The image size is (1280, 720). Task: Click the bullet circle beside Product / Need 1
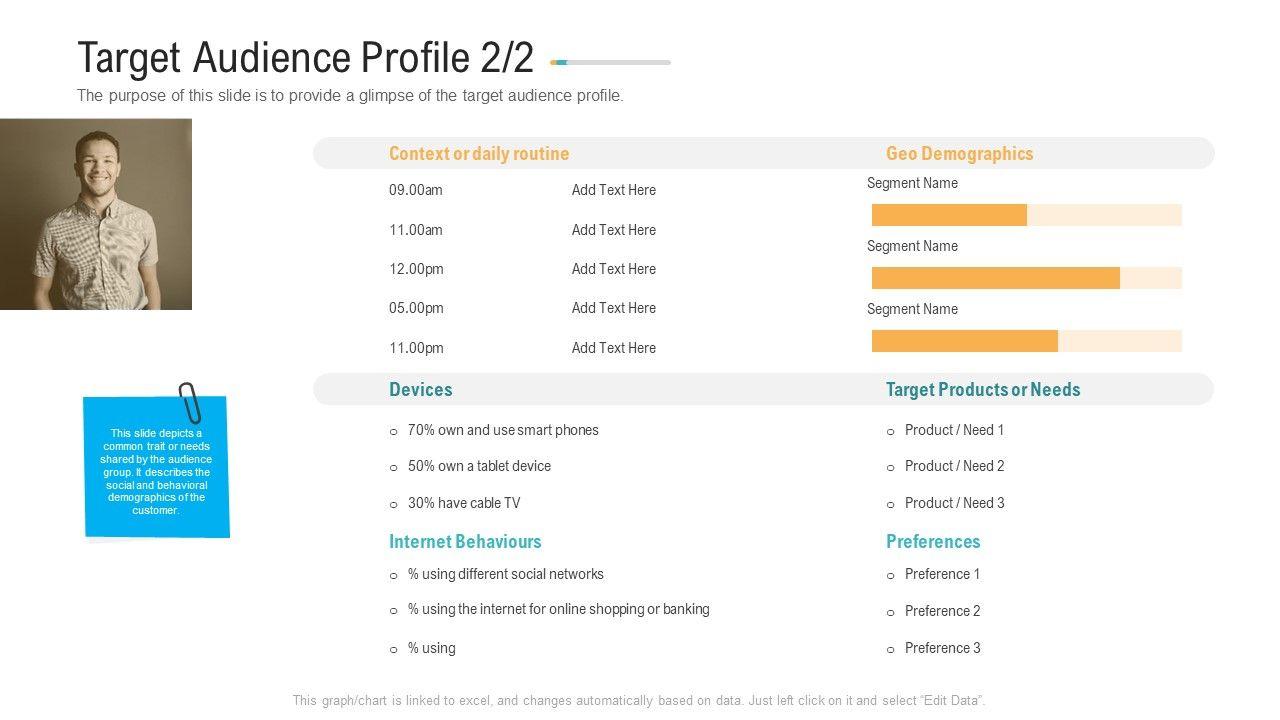coord(891,432)
